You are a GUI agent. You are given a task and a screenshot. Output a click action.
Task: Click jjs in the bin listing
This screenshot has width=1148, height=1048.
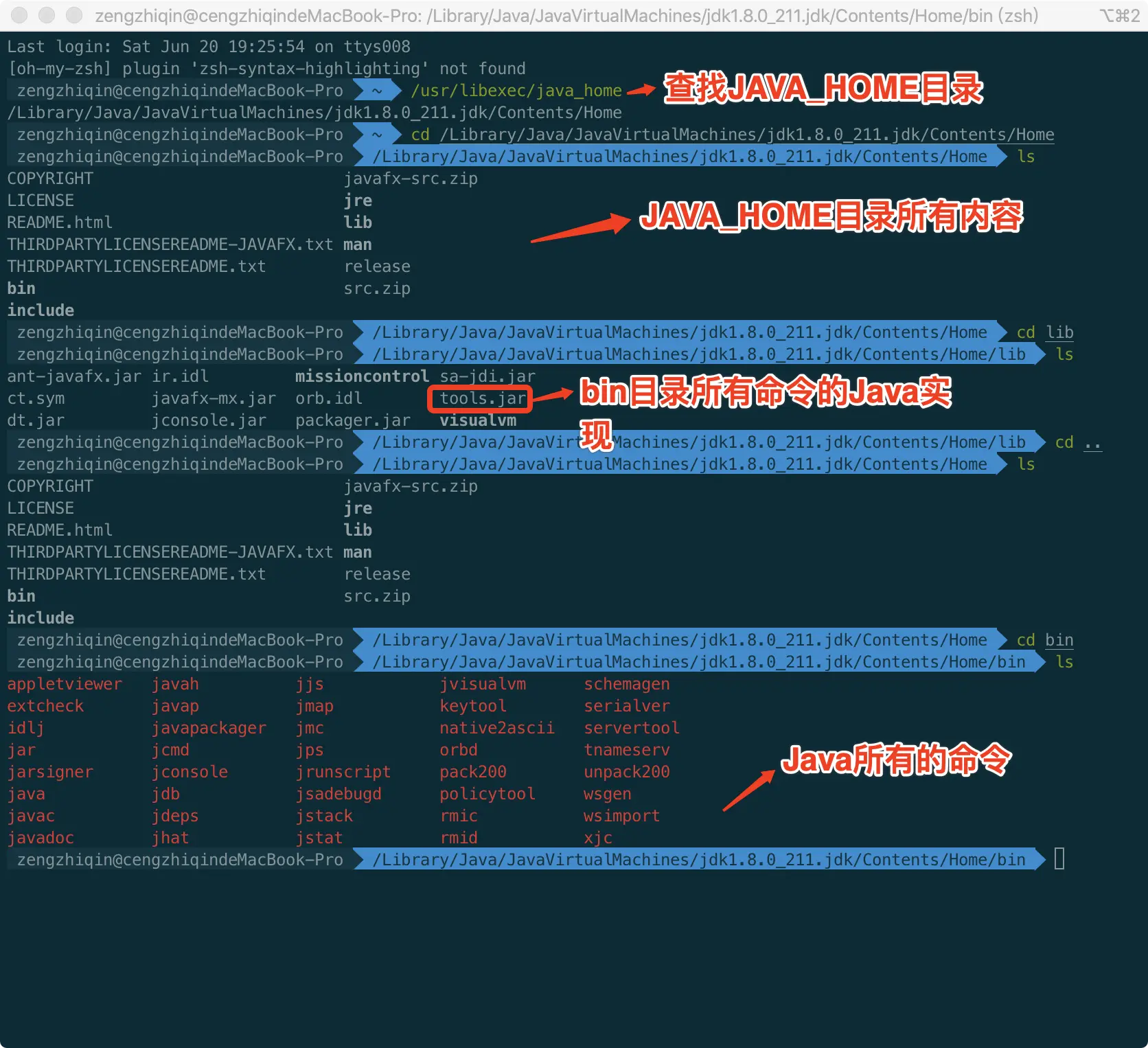(x=310, y=684)
